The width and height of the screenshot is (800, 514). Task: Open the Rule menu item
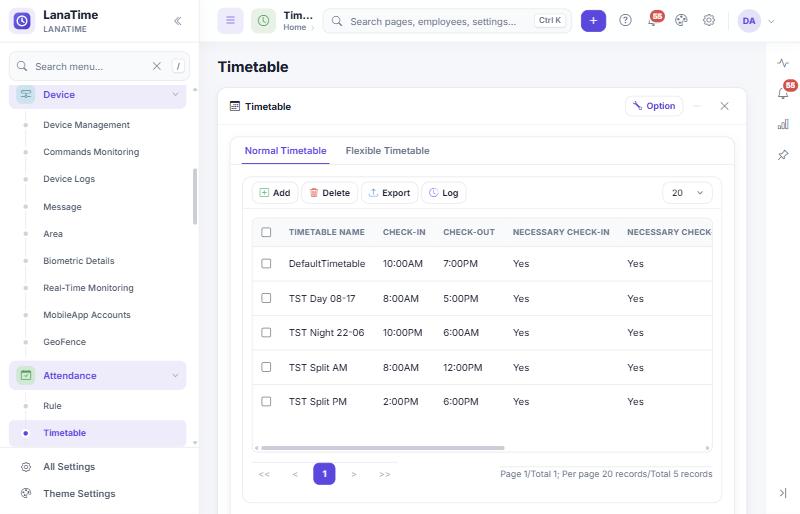coord(52,406)
